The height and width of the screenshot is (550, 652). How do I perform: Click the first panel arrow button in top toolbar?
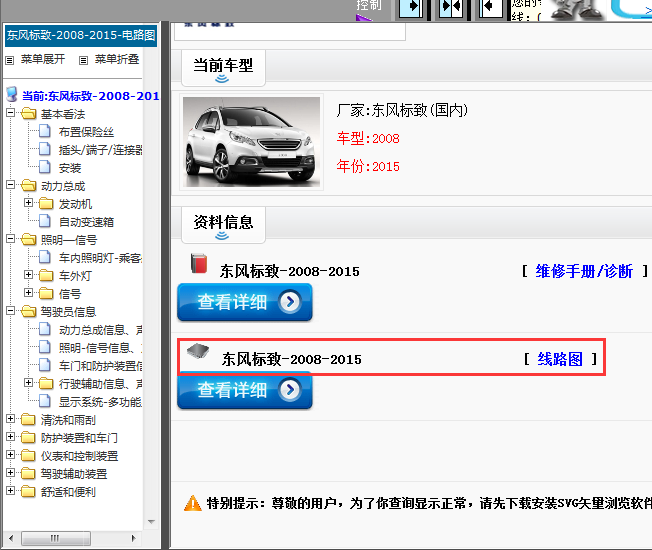pos(411,7)
